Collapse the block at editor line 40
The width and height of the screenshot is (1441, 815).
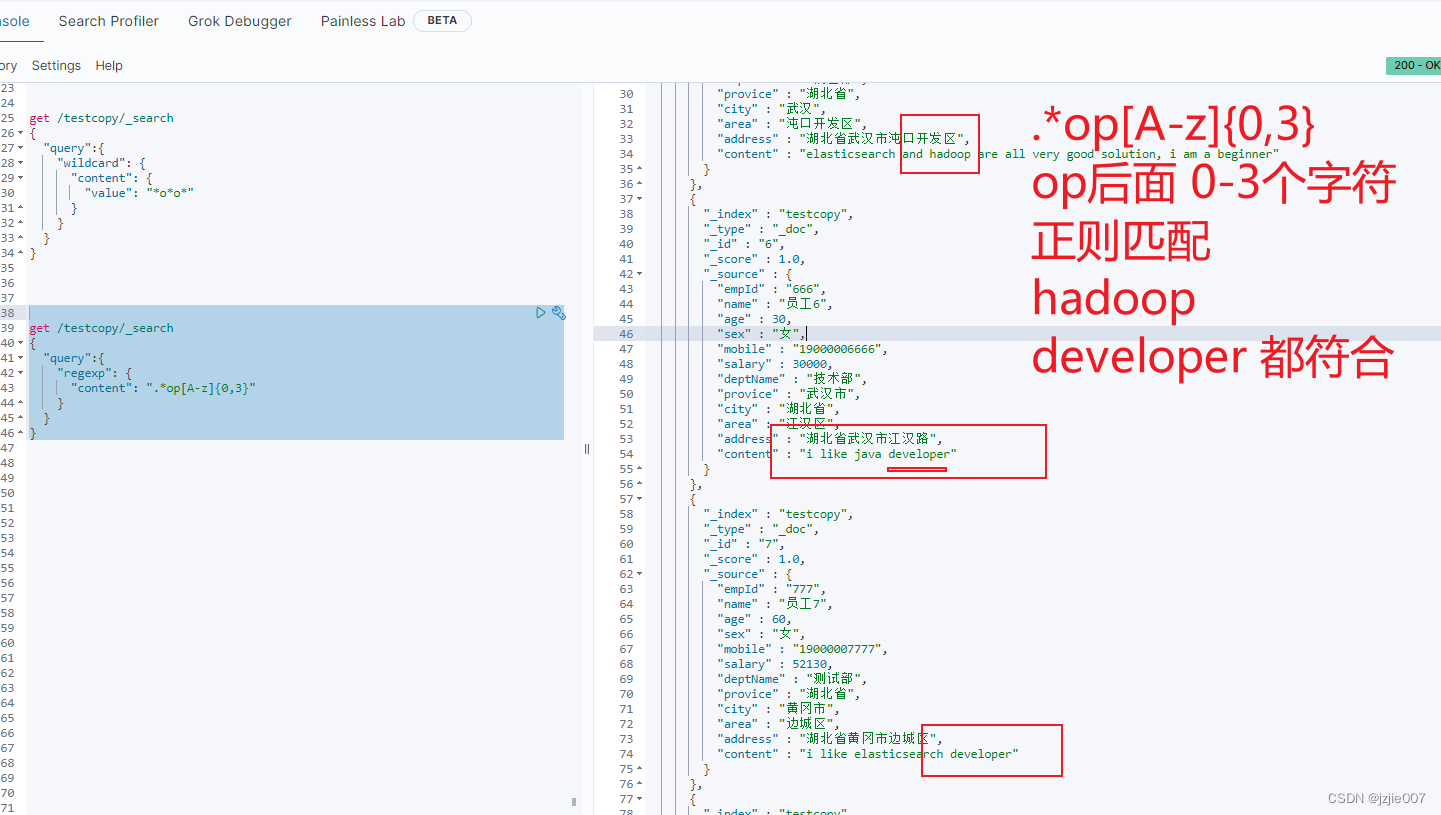coord(21,343)
